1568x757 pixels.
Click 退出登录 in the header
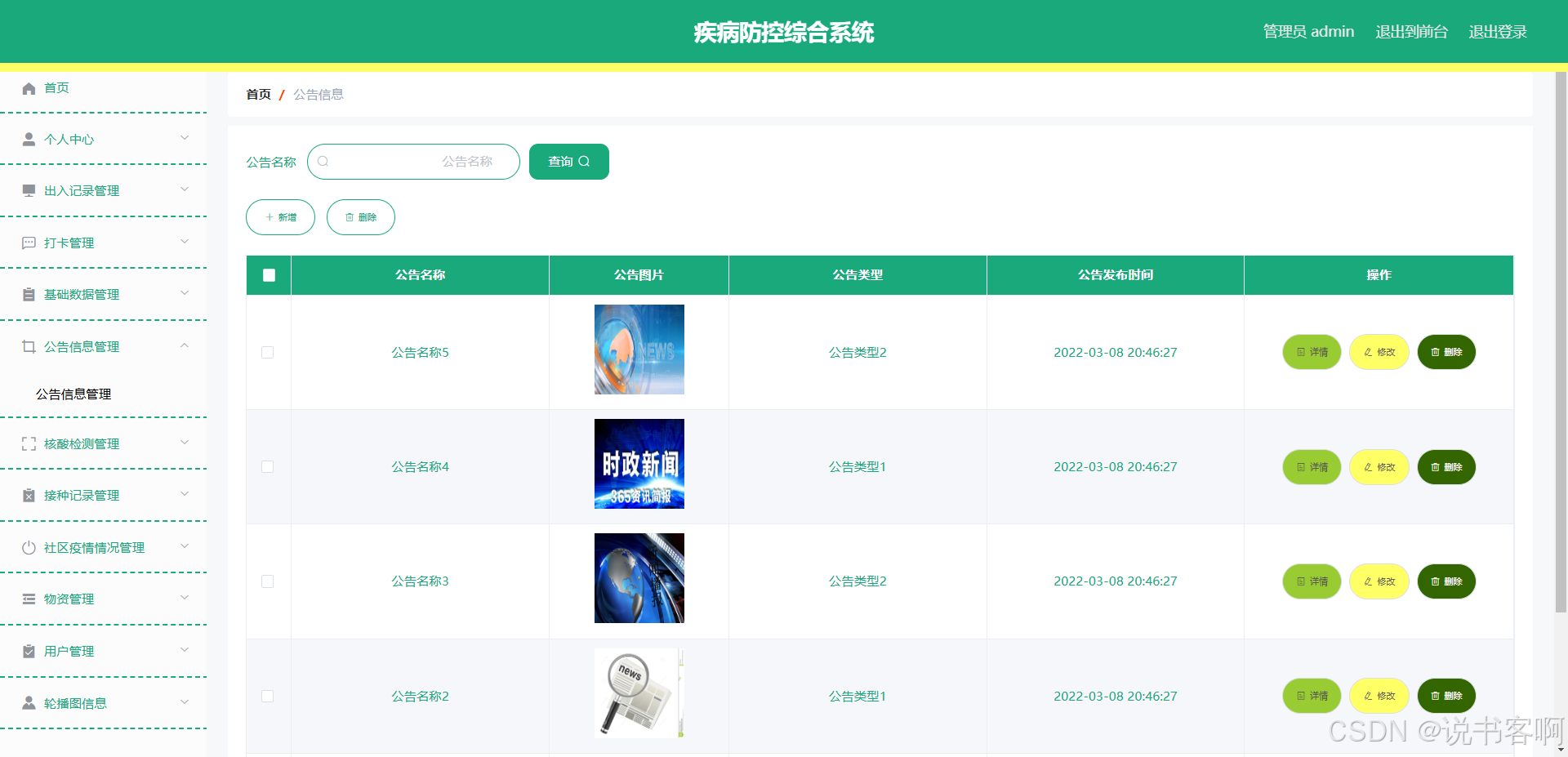[x=1498, y=32]
